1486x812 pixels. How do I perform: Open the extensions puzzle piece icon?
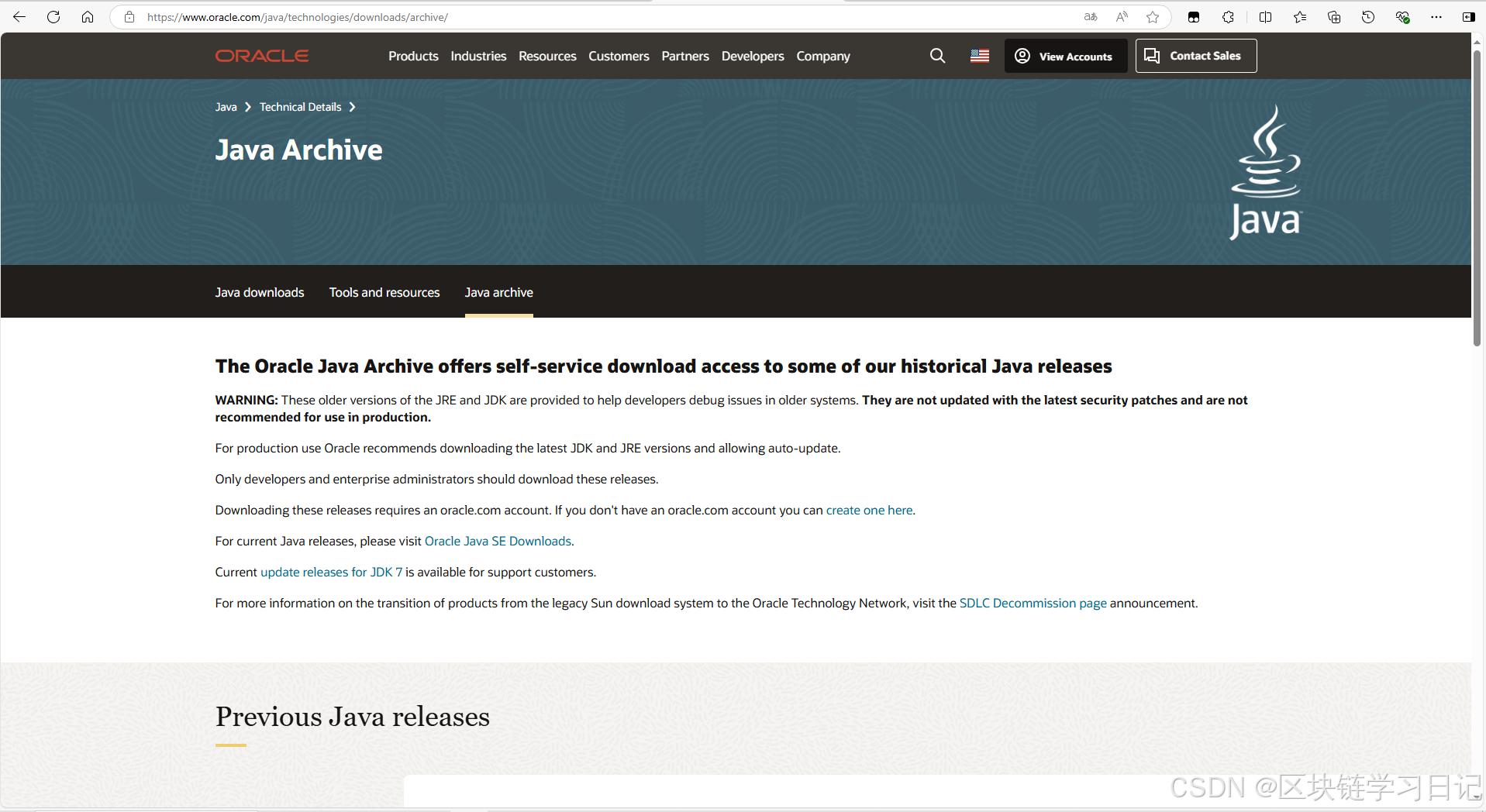(1229, 17)
